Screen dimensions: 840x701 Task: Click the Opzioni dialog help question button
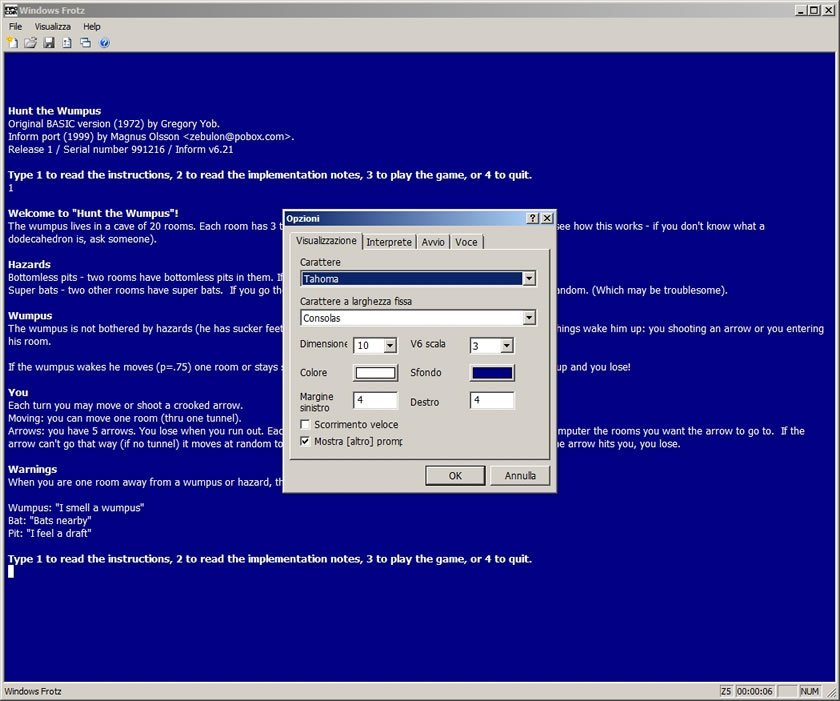pyautogui.click(x=532, y=218)
